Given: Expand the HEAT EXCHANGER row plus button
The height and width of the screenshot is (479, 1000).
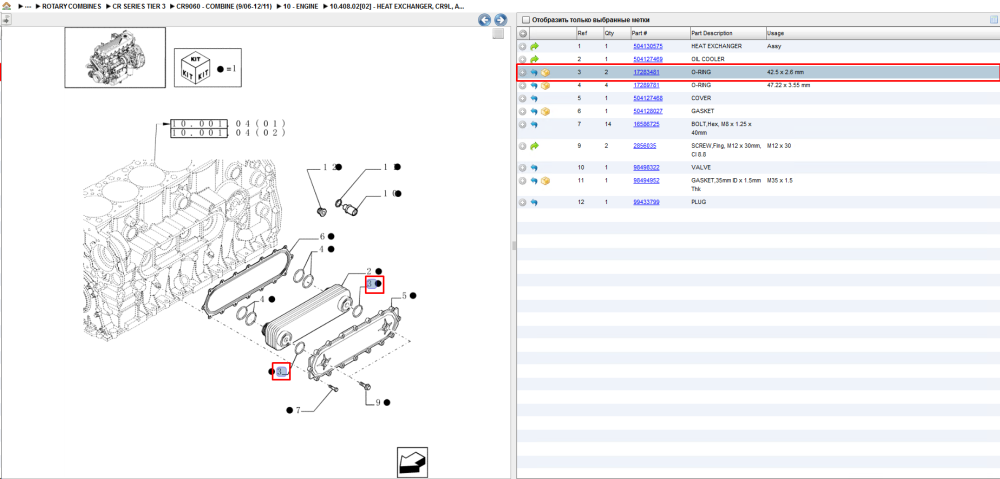Looking at the screenshot, I should [523, 47].
